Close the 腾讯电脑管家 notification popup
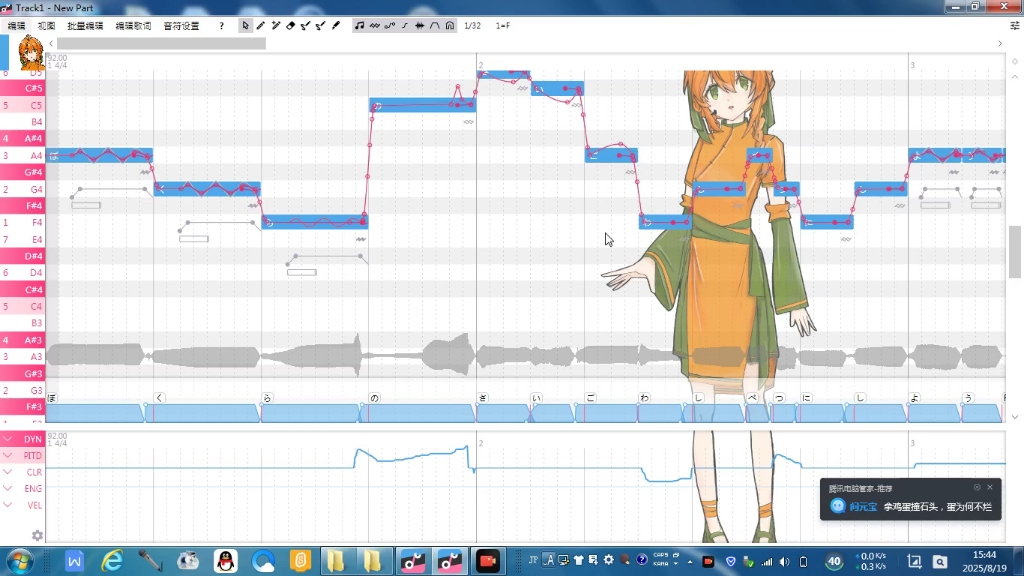1024x576 pixels. pos(990,487)
